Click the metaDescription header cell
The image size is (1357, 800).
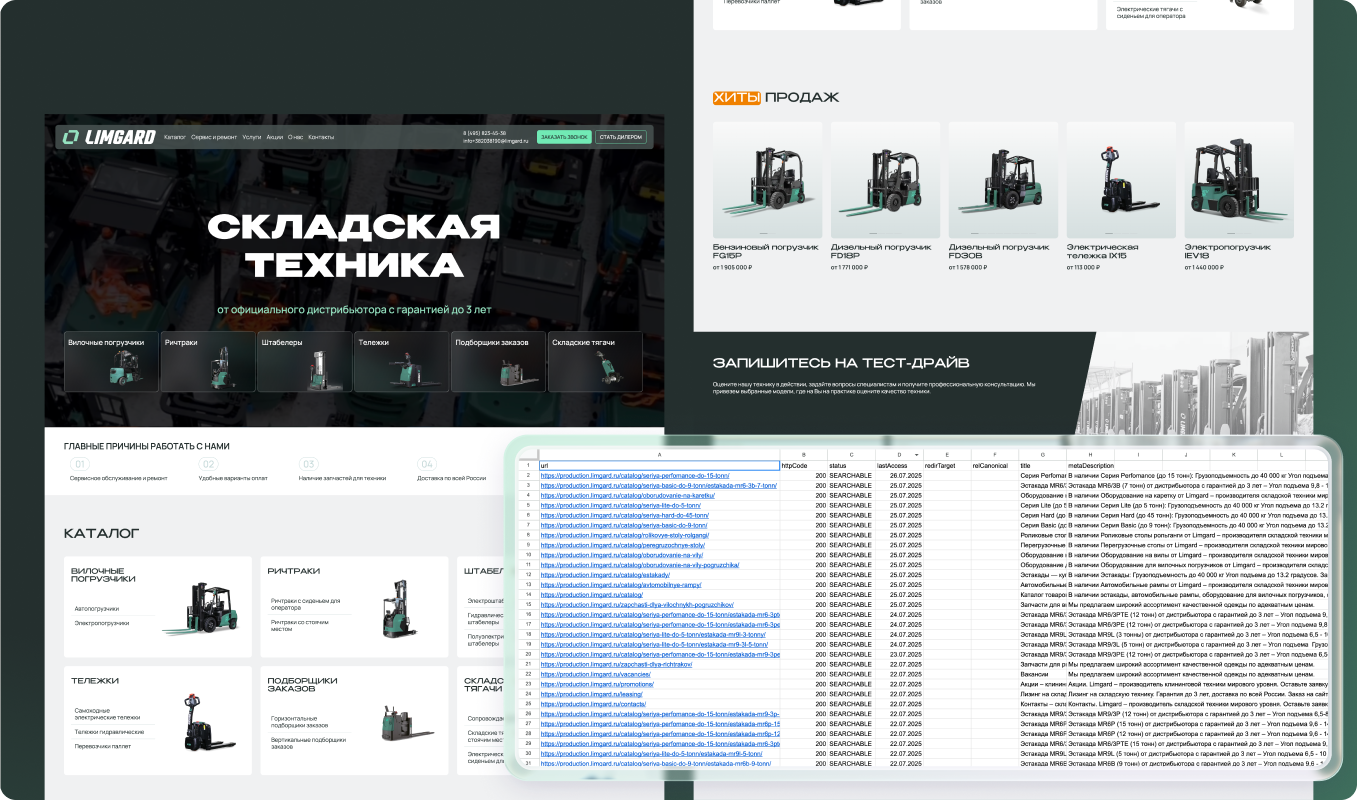[1090, 465]
